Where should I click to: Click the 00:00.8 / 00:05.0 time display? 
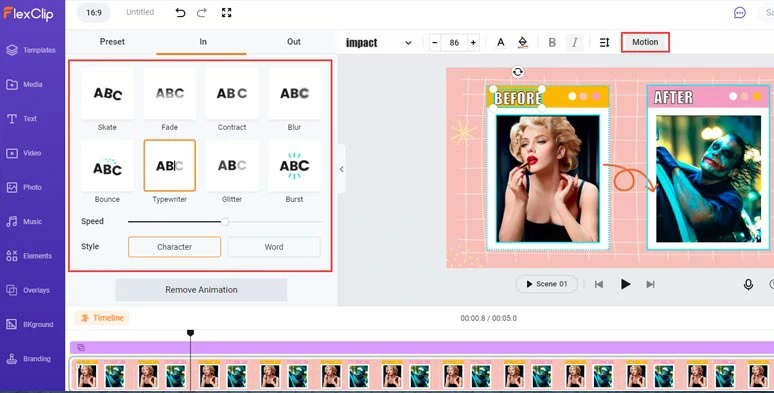[489, 318]
